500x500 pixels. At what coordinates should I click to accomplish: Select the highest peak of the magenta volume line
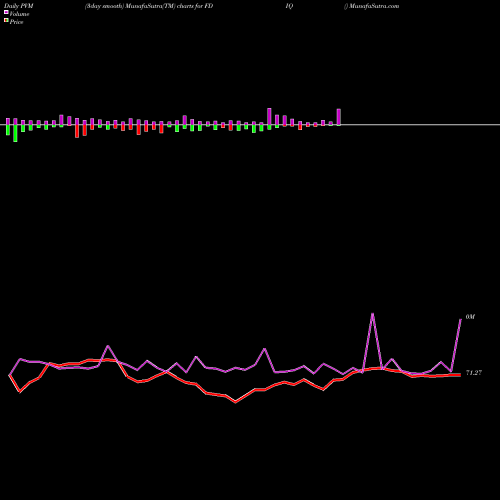click(372, 314)
